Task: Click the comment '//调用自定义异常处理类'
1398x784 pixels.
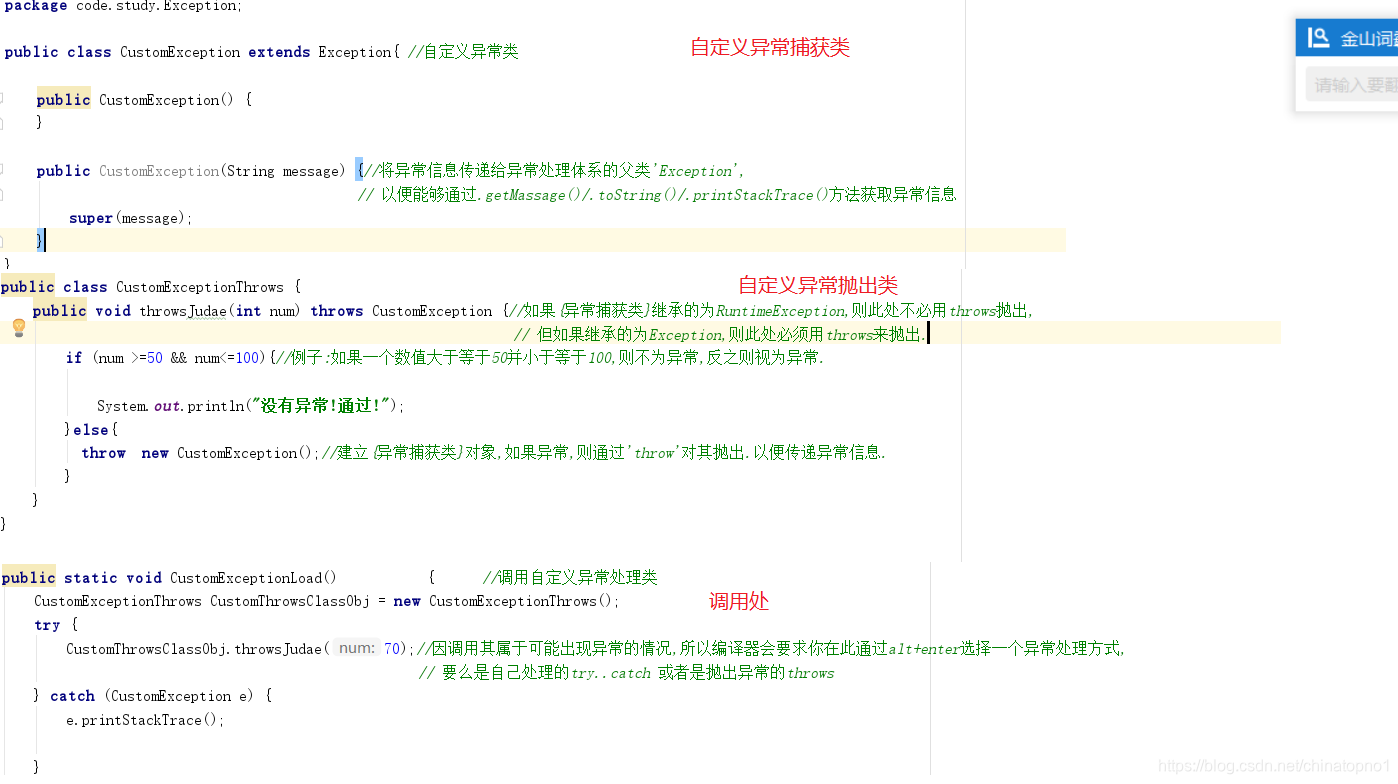Action: pos(570,577)
